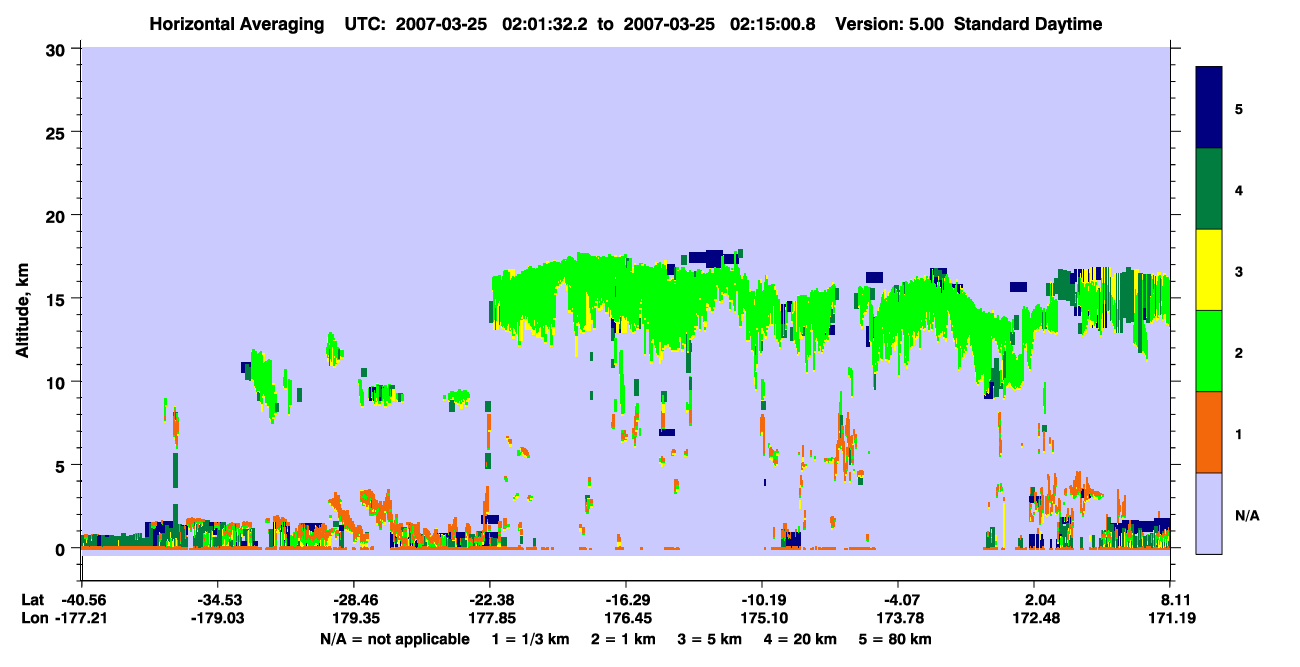Click longitude value 171.19

[1171, 618]
